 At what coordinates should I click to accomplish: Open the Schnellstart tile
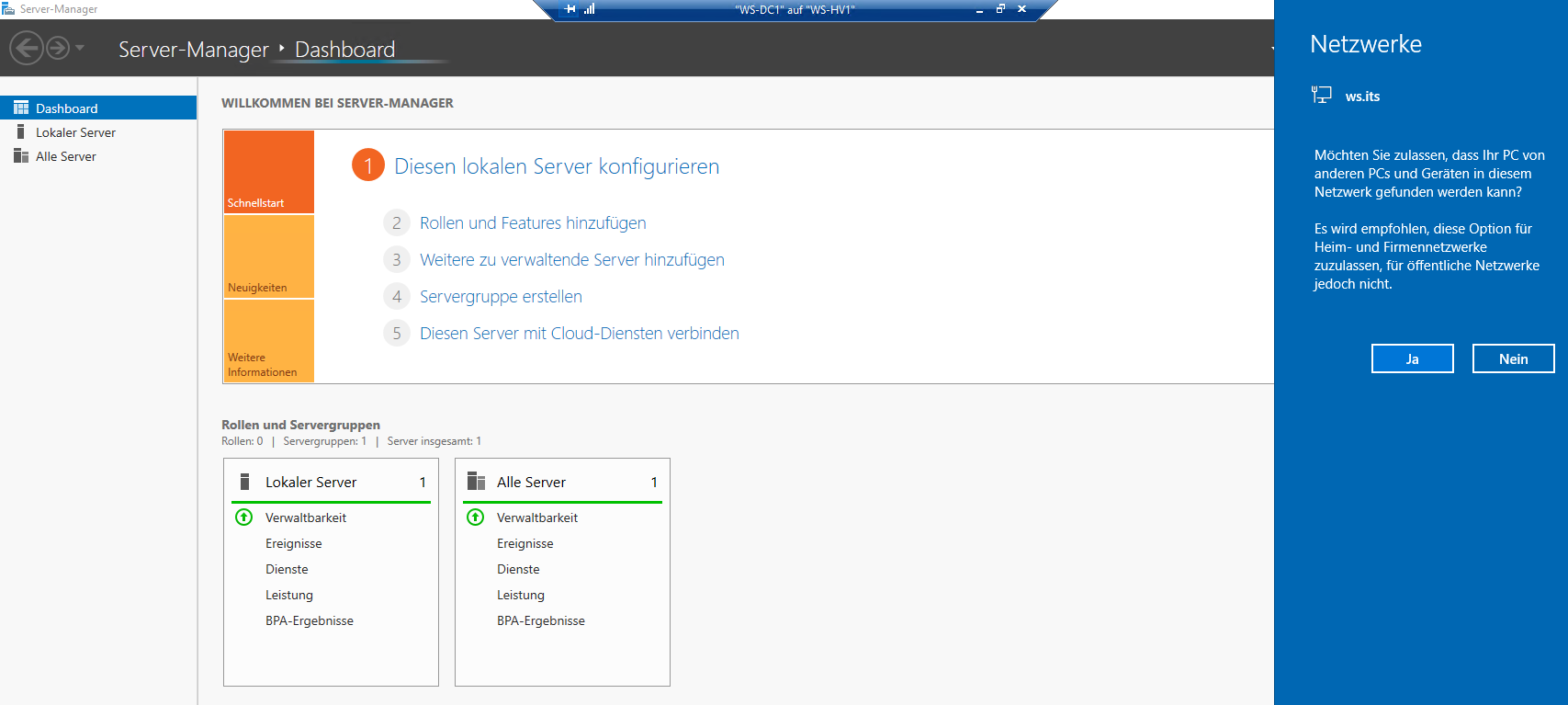coord(269,172)
